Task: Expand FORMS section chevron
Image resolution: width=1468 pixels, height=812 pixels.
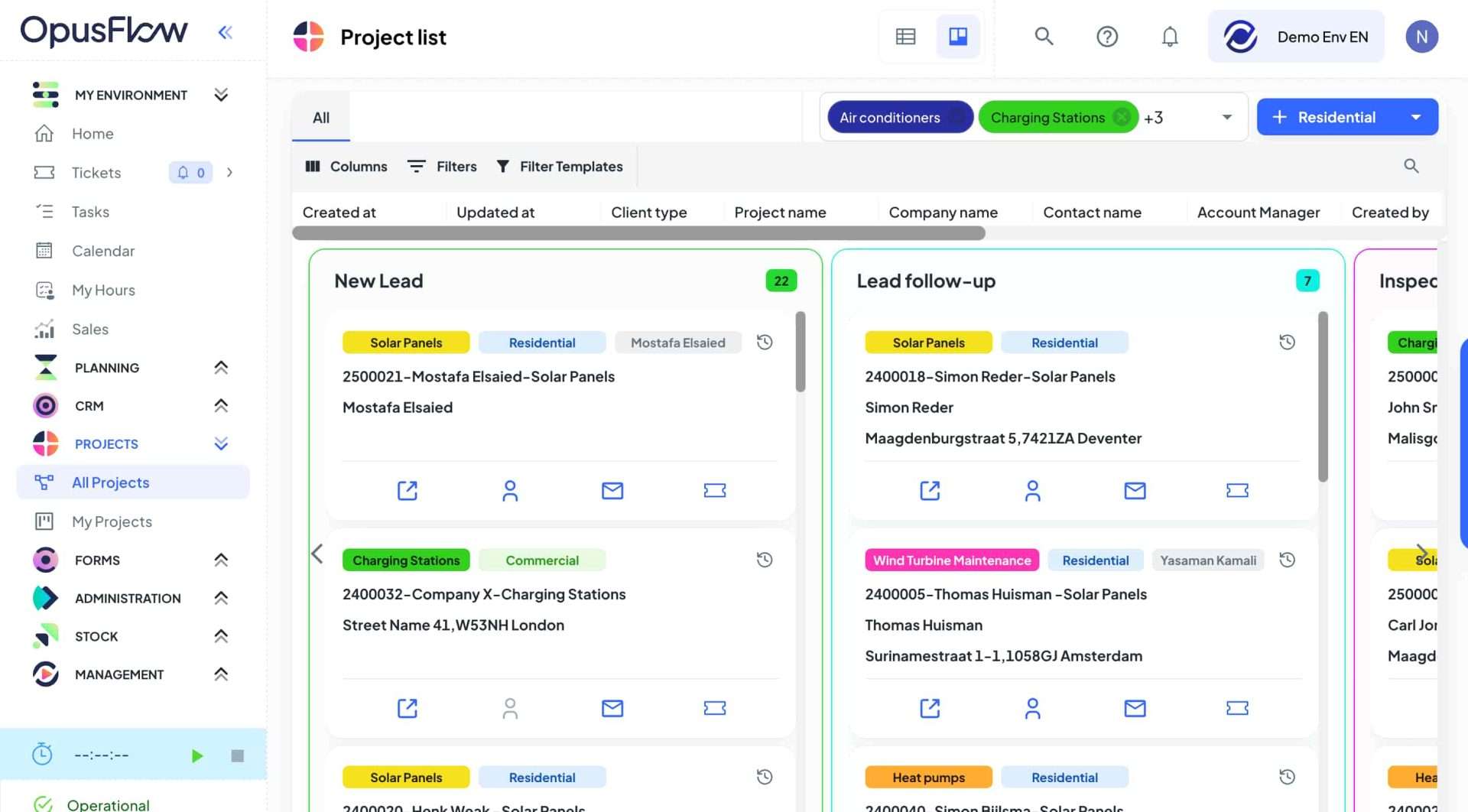Action: [x=221, y=560]
